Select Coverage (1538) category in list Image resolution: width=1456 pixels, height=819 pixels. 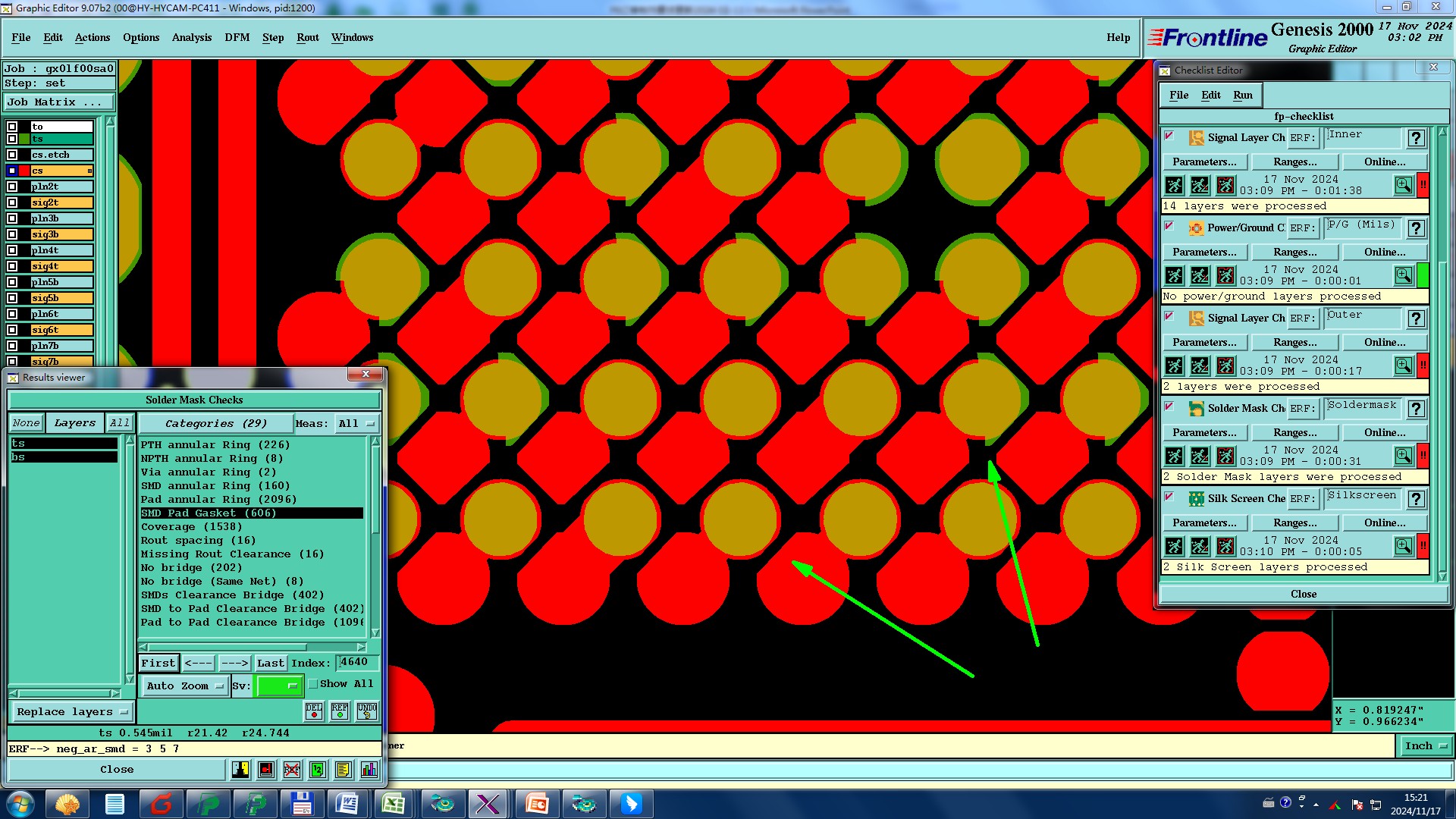pyautogui.click(x=191, y=526)
